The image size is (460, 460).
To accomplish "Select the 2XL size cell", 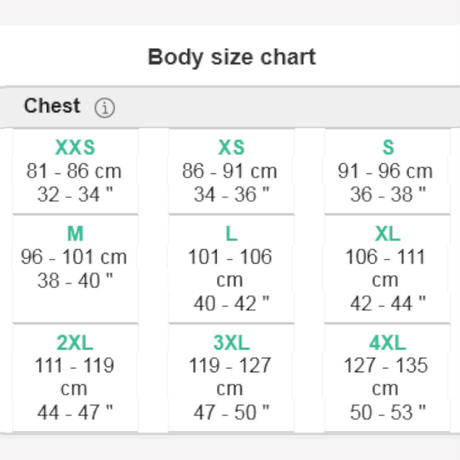I will click(75, 378).
